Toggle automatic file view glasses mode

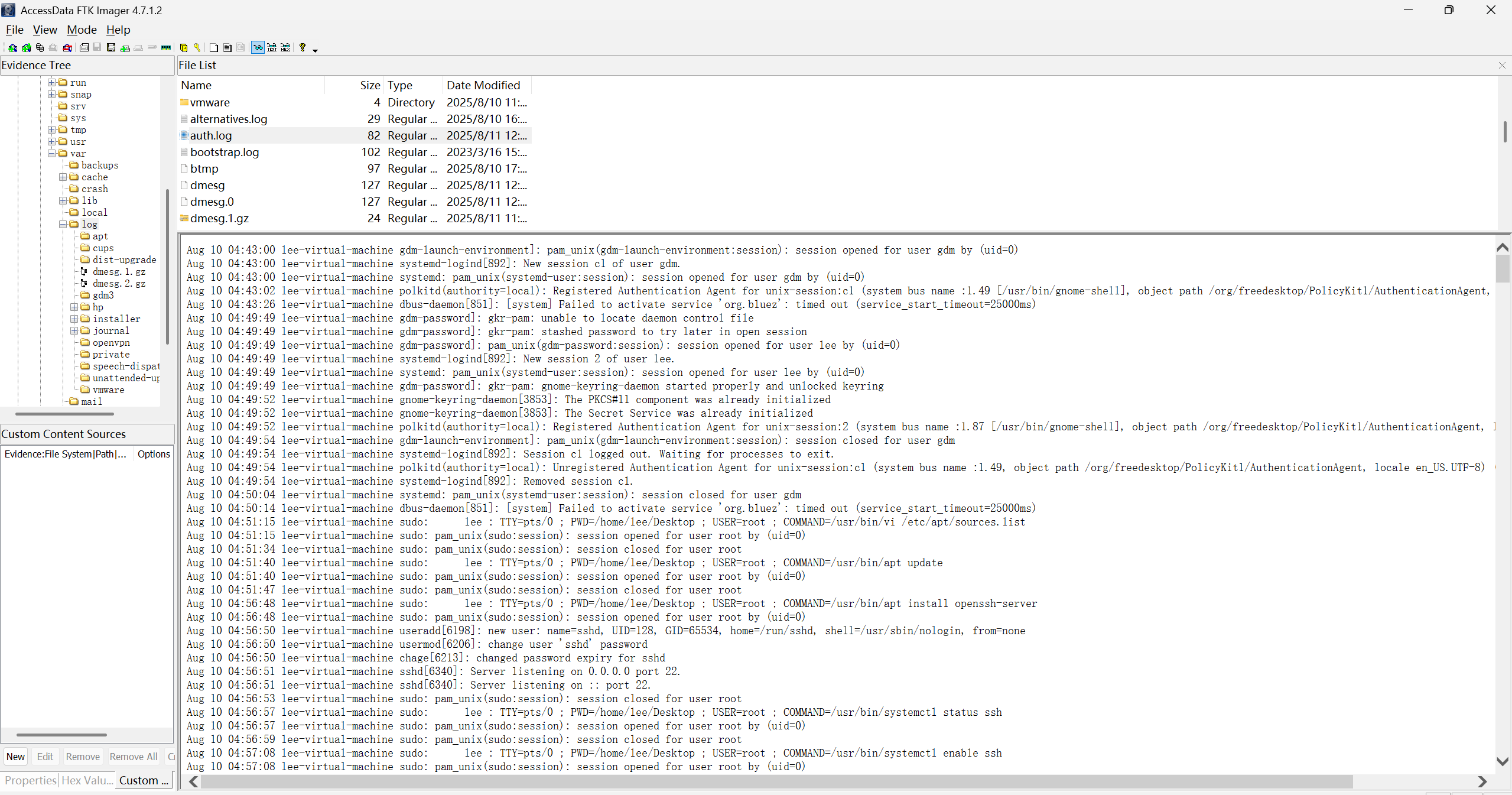click(258, 48)
